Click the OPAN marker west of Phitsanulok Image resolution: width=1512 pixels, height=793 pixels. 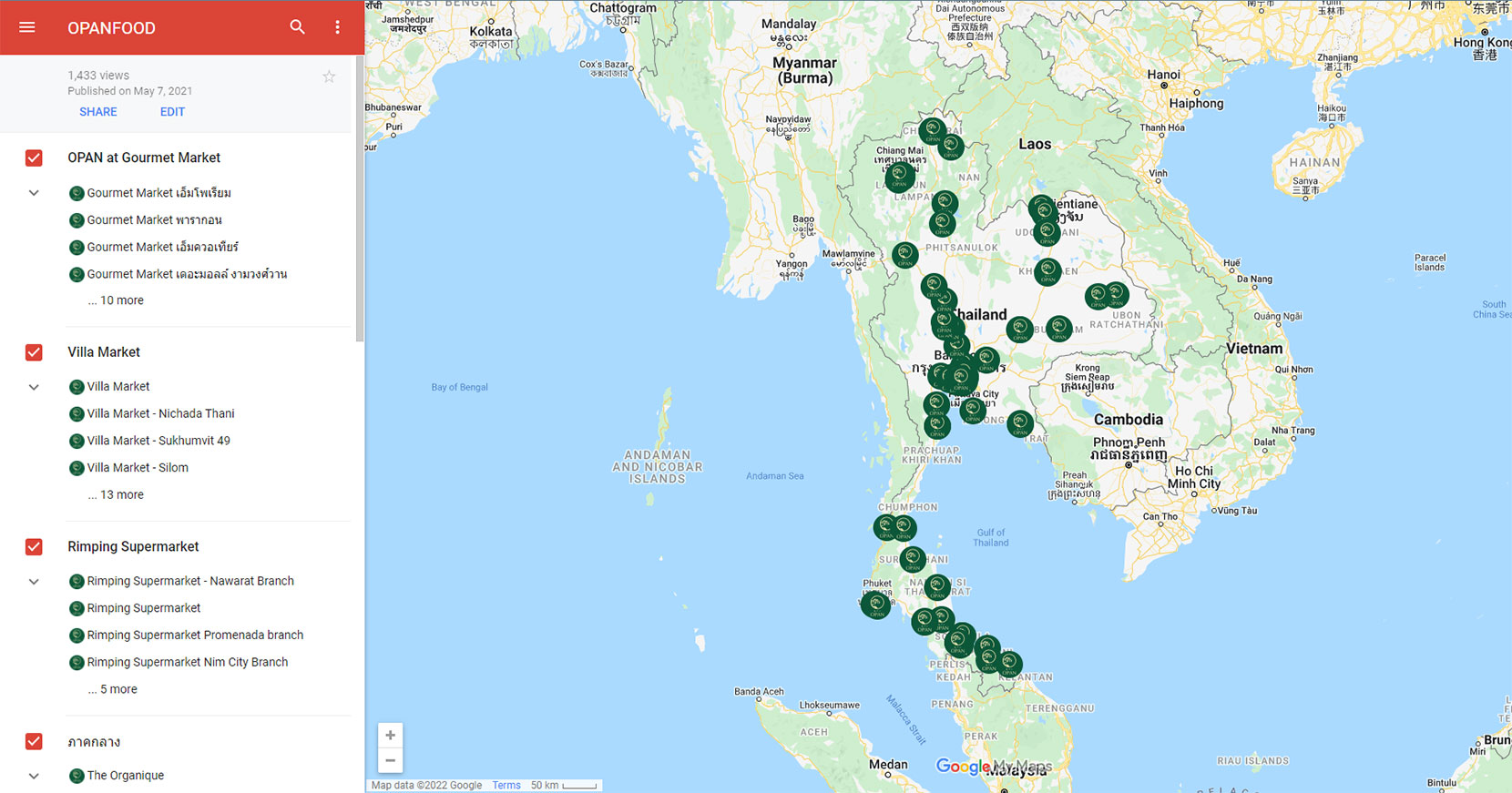tap(905, 255)
